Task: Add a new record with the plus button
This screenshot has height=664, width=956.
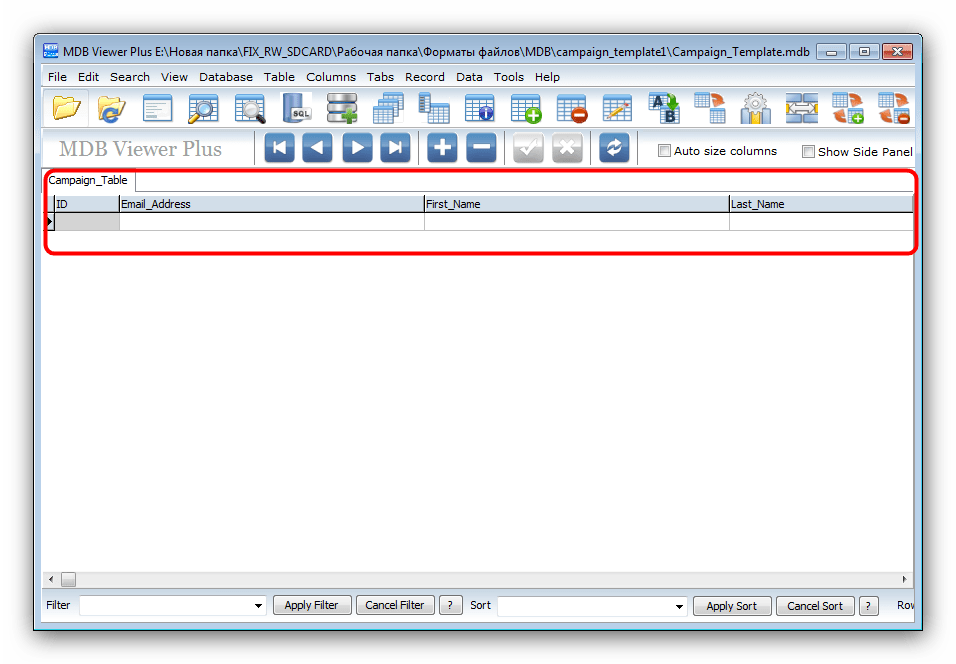Action: coord(442,149)
